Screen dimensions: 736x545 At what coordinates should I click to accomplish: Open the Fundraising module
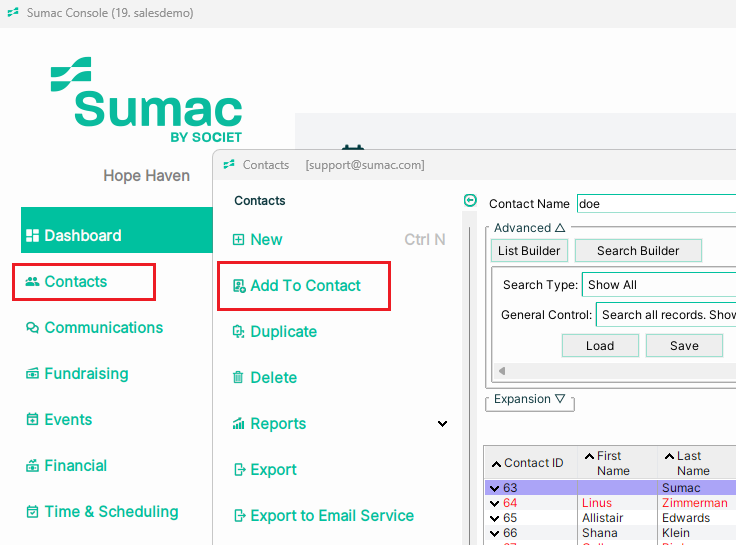pos(86,374)
